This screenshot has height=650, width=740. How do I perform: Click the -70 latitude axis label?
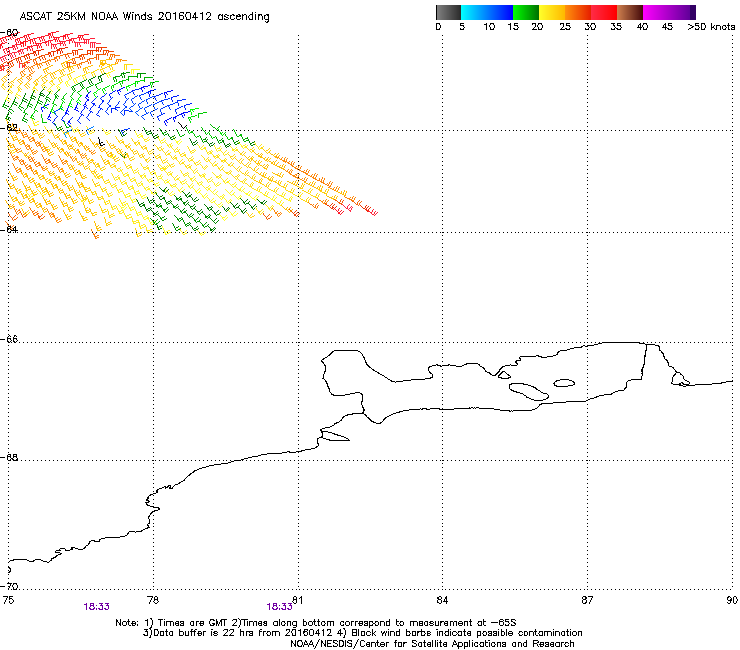coord(9,587)
